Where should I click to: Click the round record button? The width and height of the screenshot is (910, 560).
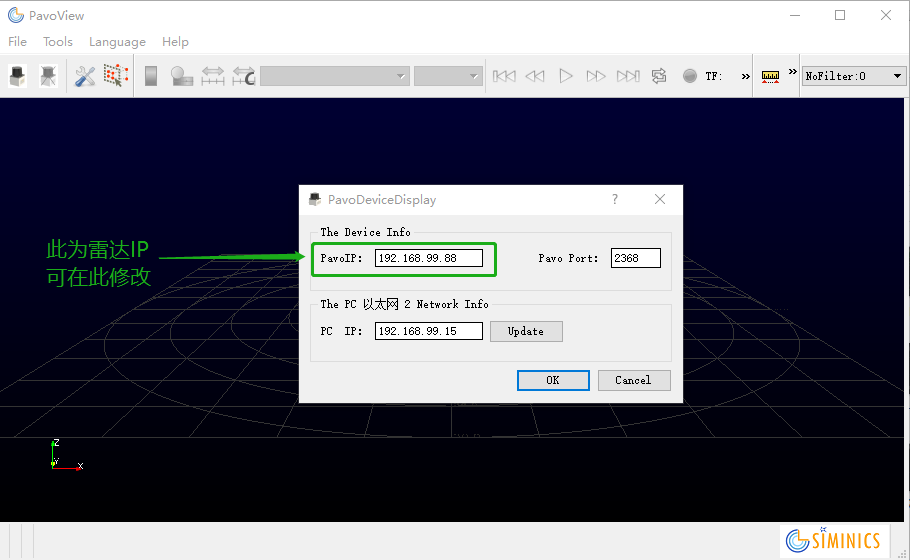(689, 76)
